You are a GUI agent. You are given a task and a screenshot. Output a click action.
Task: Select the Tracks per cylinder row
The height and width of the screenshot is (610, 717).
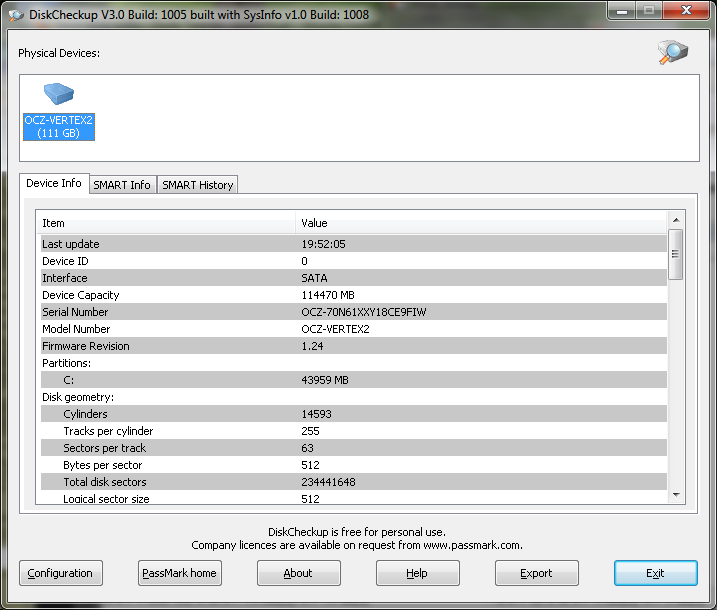click(353, 431)
